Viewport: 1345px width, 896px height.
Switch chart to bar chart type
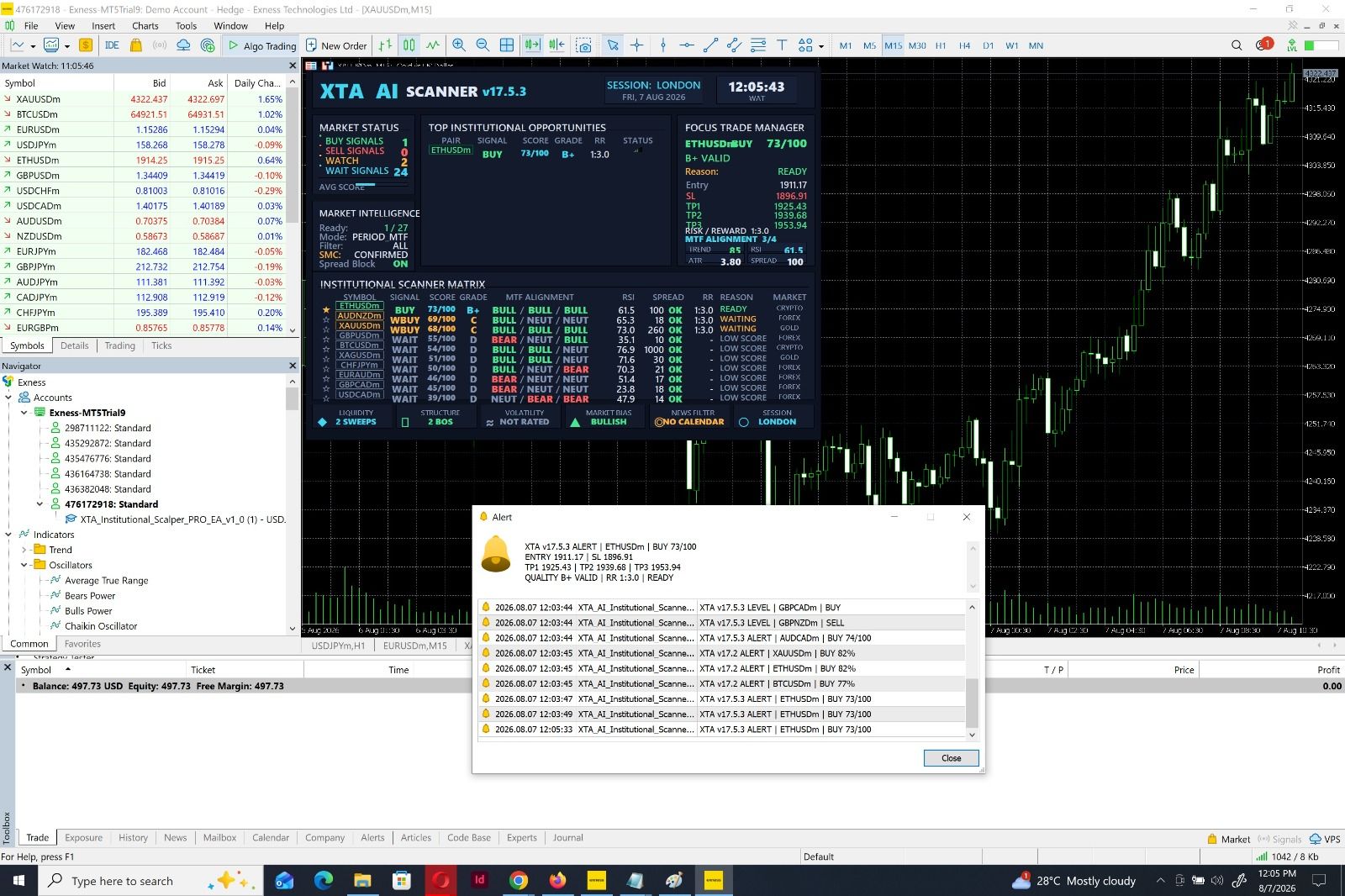pyautogui.click(x=385, y=45)
